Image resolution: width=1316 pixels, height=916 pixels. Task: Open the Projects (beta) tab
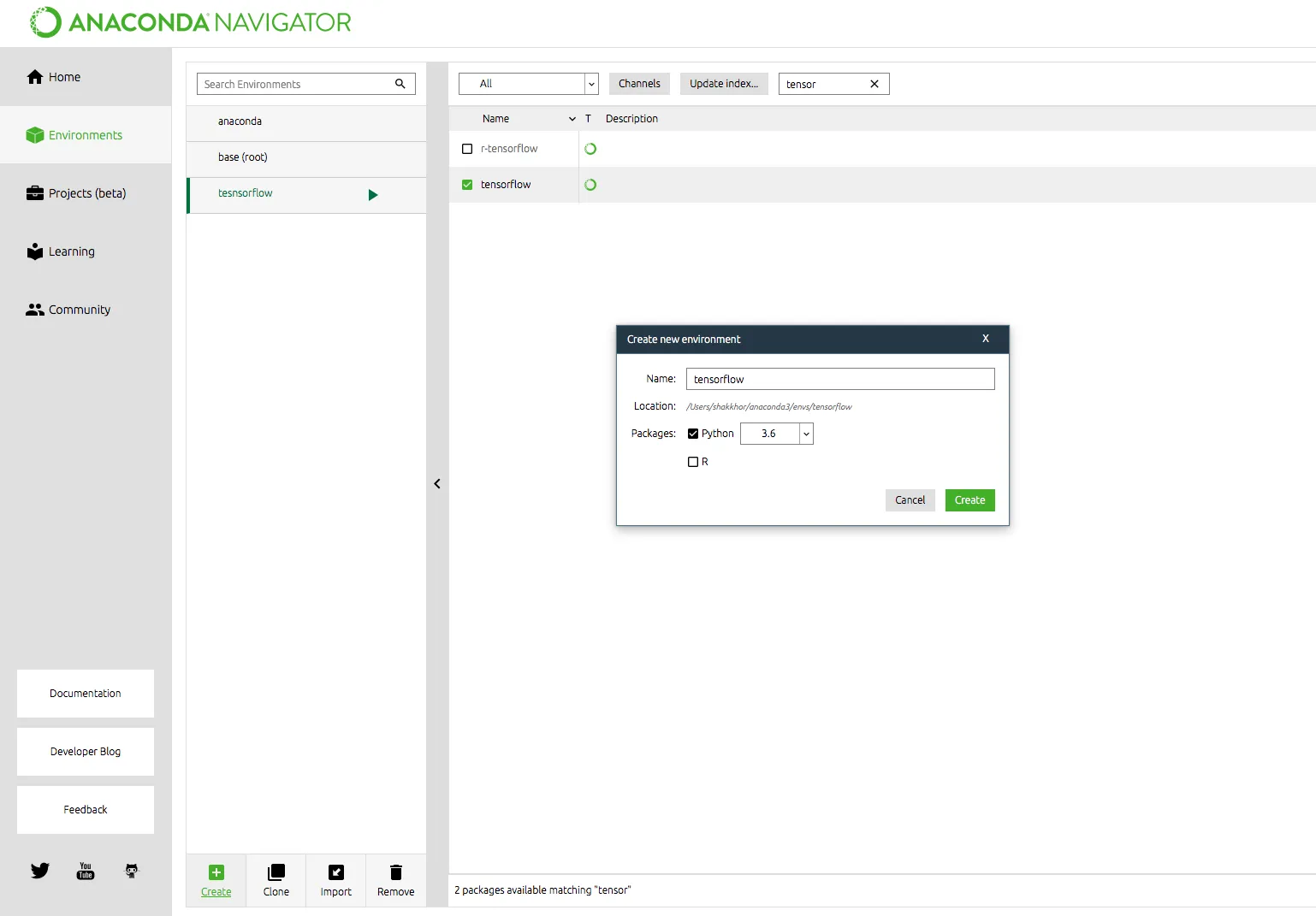point(86,193)
